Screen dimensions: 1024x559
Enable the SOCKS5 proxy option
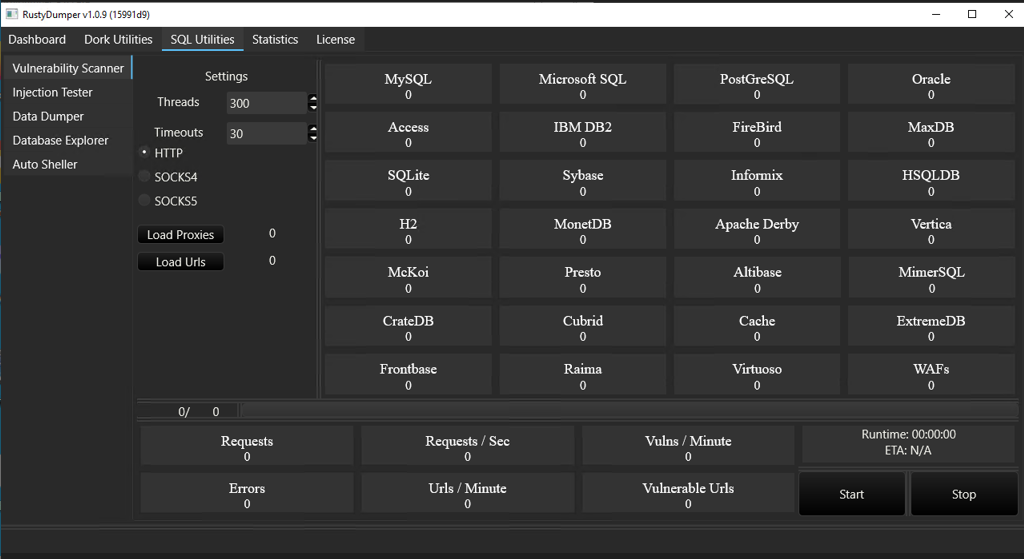[x=145, y=201]
